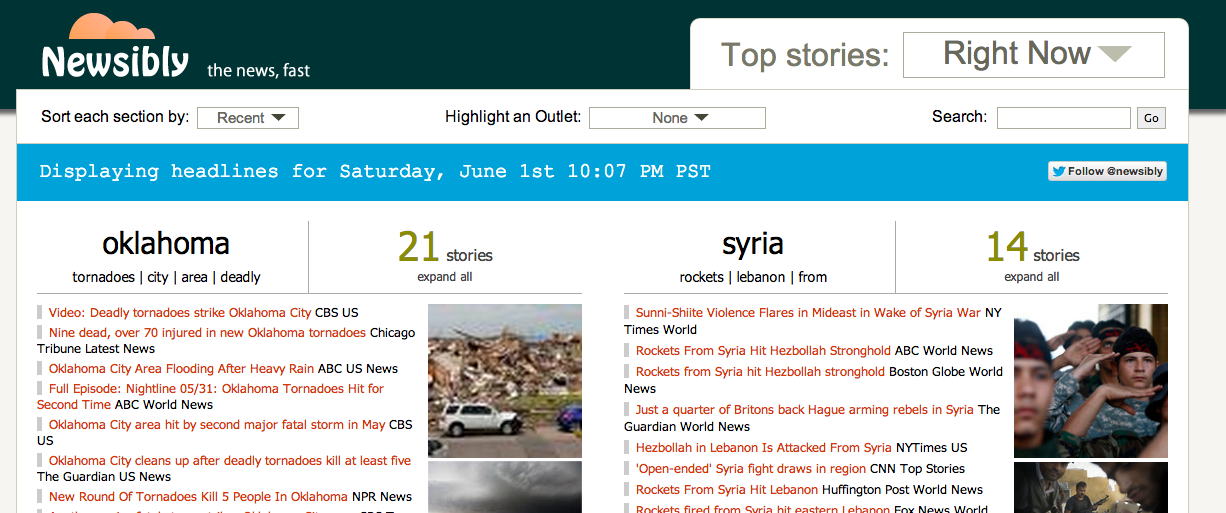Open 'Nine dead, over 70 injured' Oklahoma story
1226x513 pixels.
[x=207, y=333]
